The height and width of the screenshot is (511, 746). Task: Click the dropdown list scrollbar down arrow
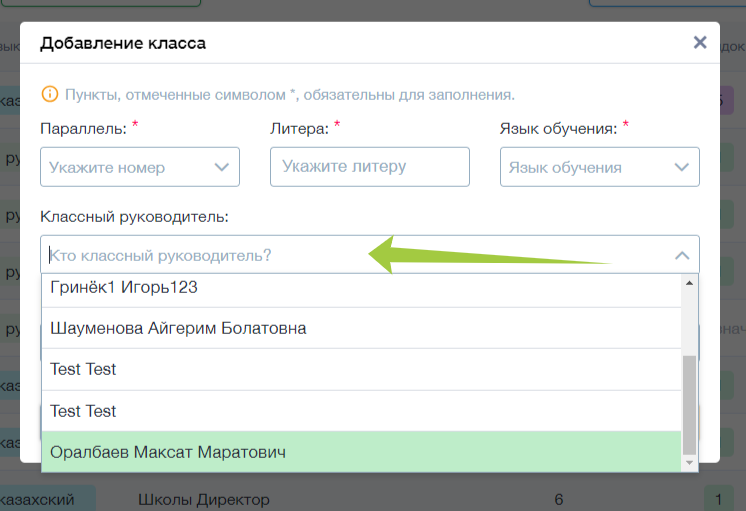(689, 463)
